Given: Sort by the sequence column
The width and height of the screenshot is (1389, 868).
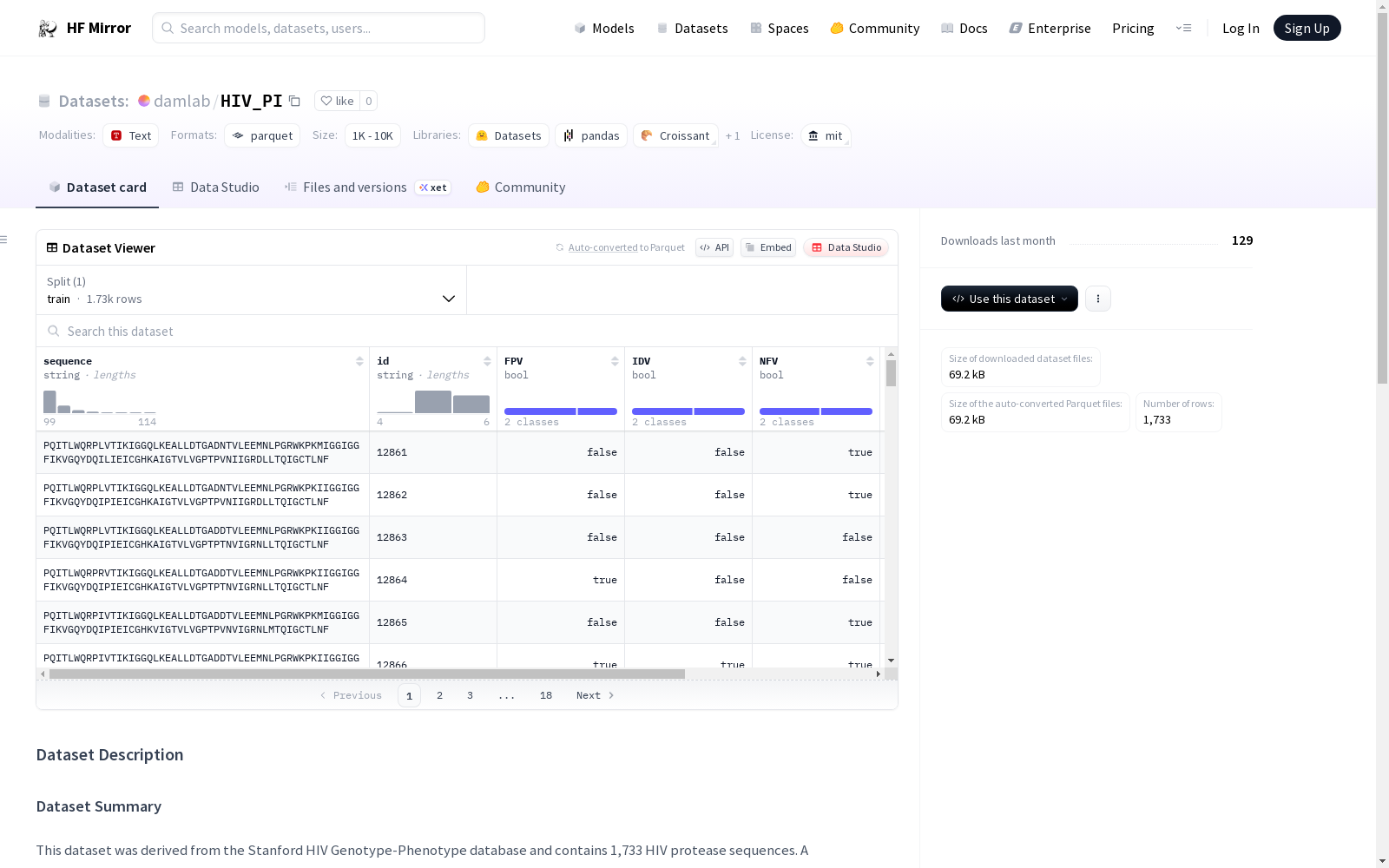Looking at the screenshot, I should point(359,361).
